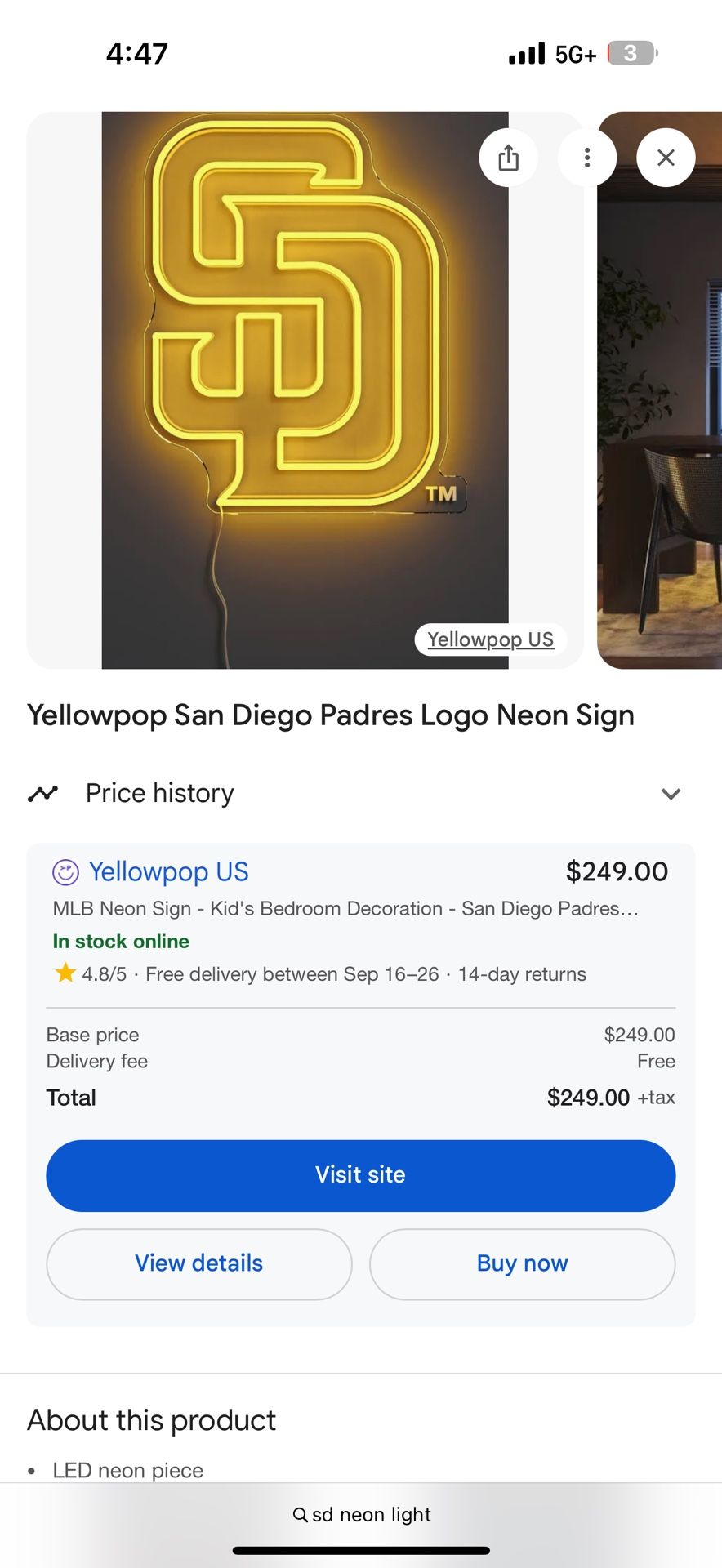Tap the Yellowpop US image source label
Image resolution: width=722 pixels, height=1568 pixels.
490,639
